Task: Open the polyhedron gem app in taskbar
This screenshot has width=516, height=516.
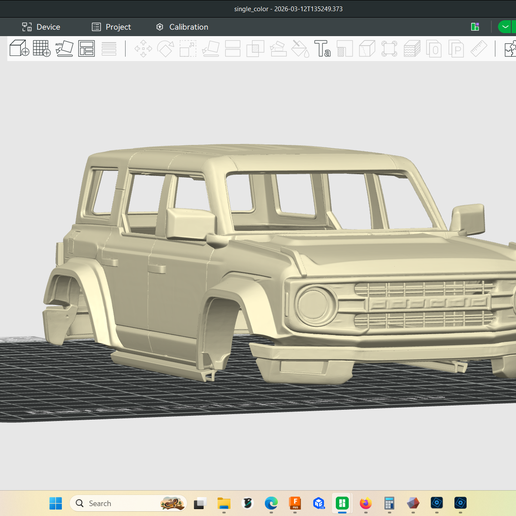Action: [413, 503]
